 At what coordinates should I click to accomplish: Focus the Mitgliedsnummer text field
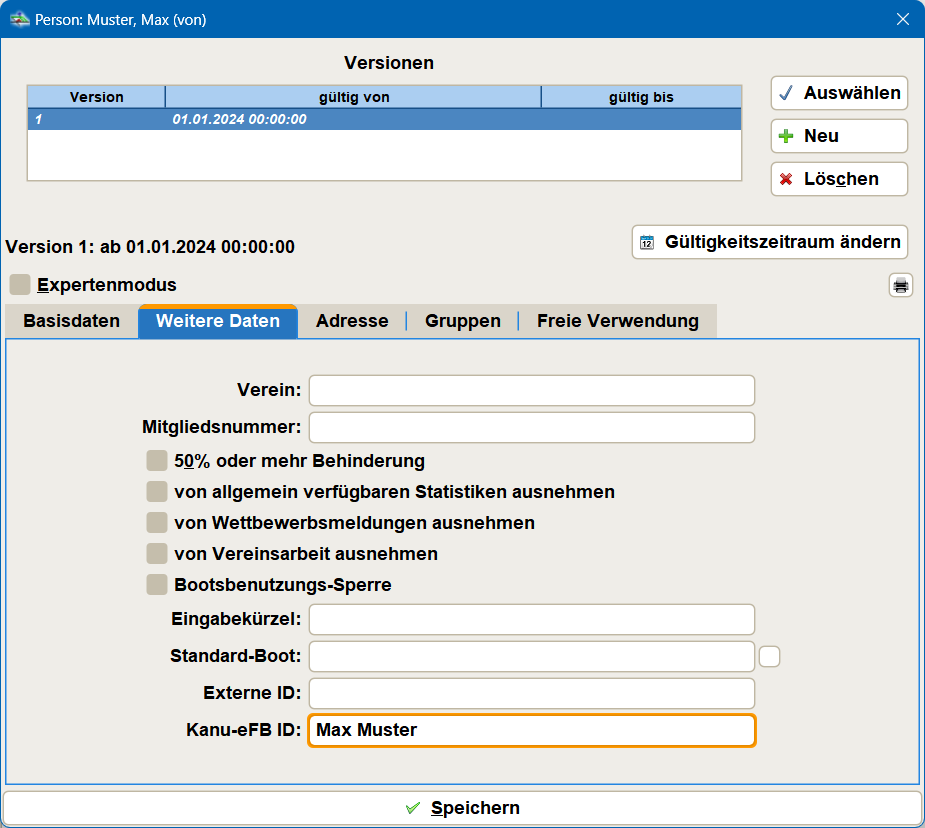531,428
